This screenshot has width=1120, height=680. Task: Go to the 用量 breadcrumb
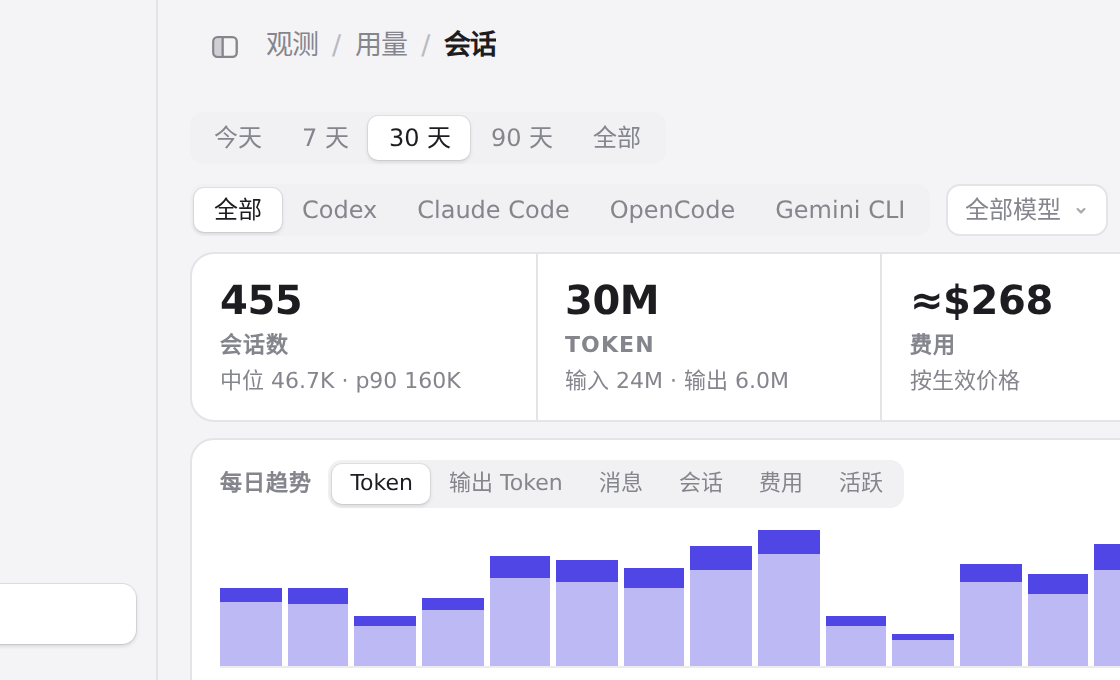[x=381, y=45]
